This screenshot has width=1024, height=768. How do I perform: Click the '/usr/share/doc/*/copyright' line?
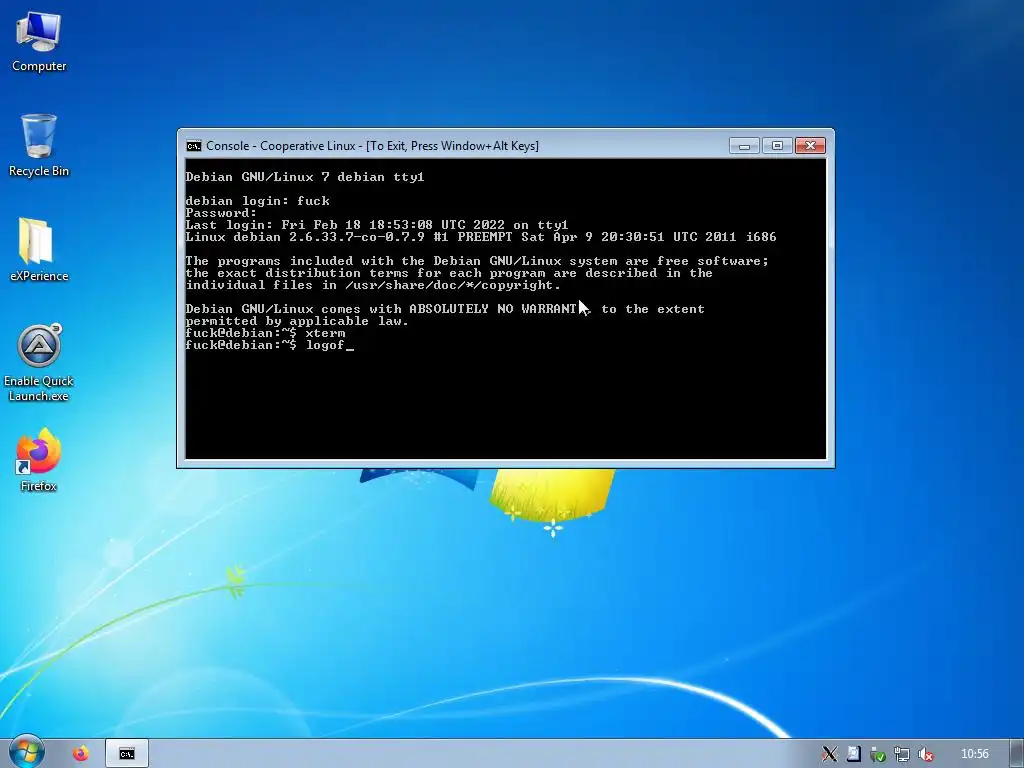(373, 285)
